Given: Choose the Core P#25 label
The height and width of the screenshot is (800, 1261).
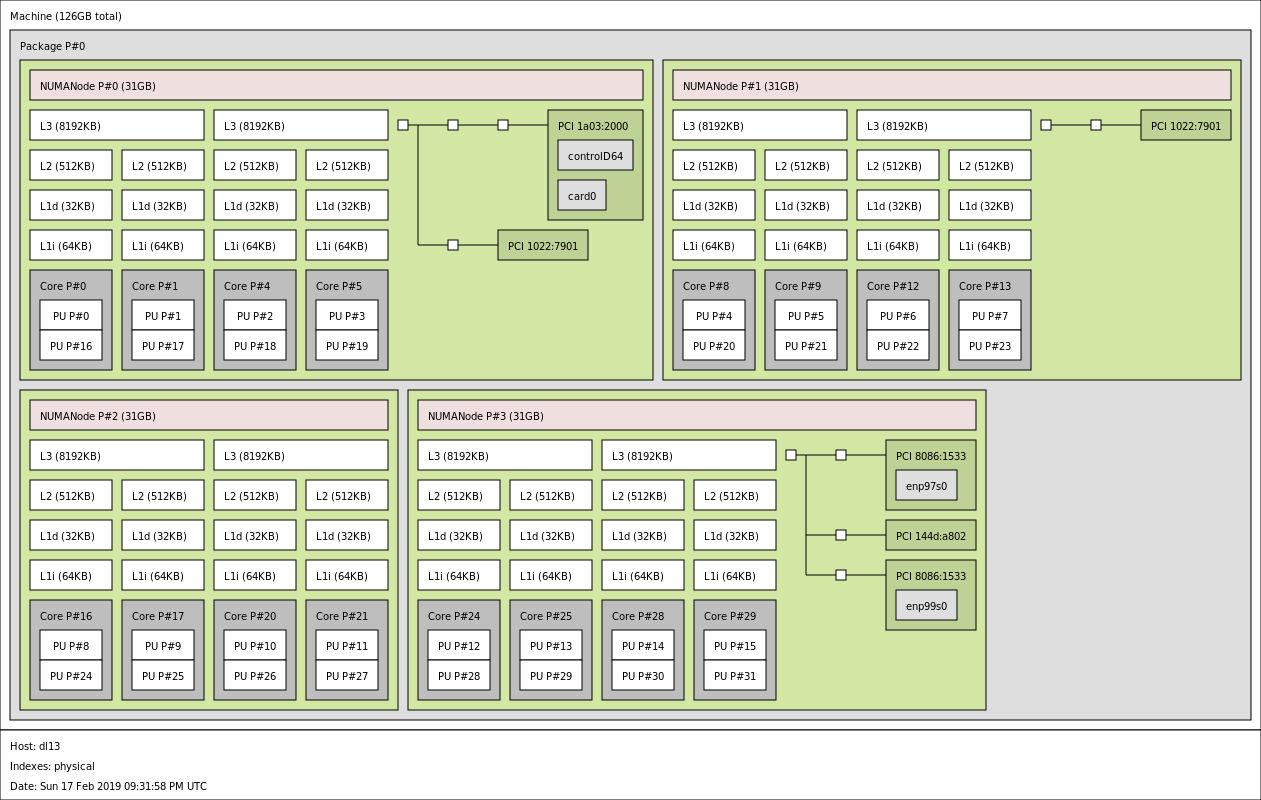Looking at the screenshot, I should point(546,617).
